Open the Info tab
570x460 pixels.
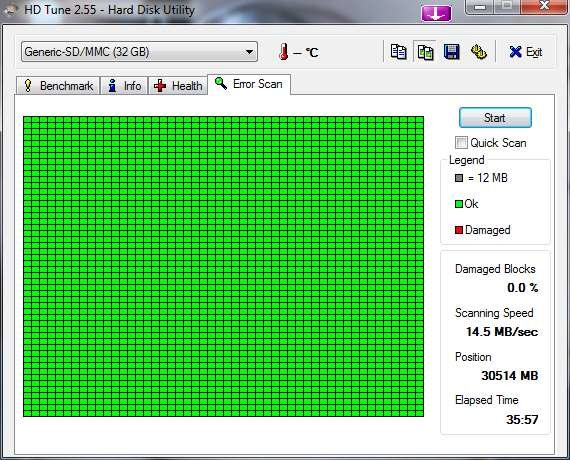(x=124, y=86)
